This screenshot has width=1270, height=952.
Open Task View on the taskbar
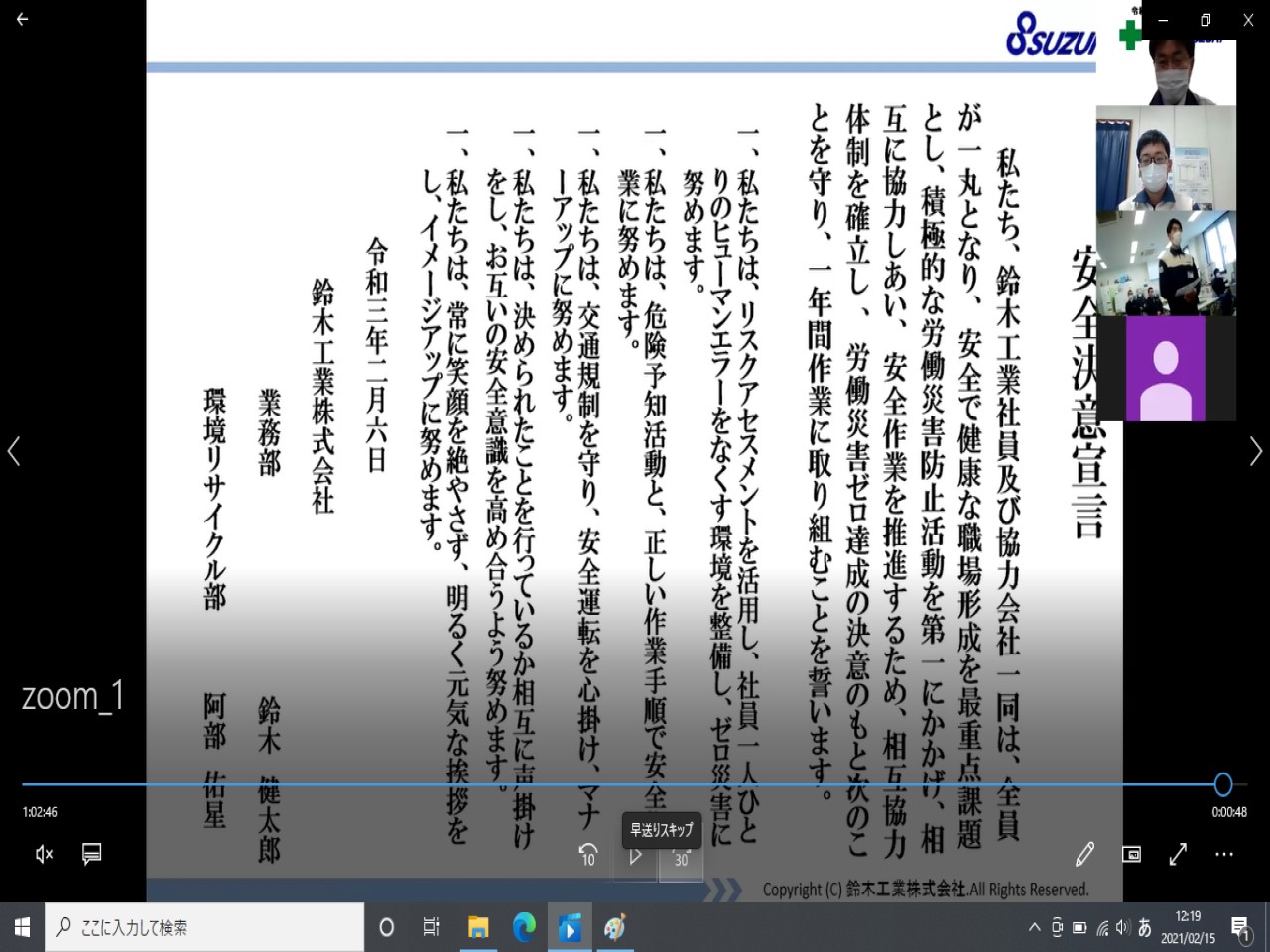(432, 927)
